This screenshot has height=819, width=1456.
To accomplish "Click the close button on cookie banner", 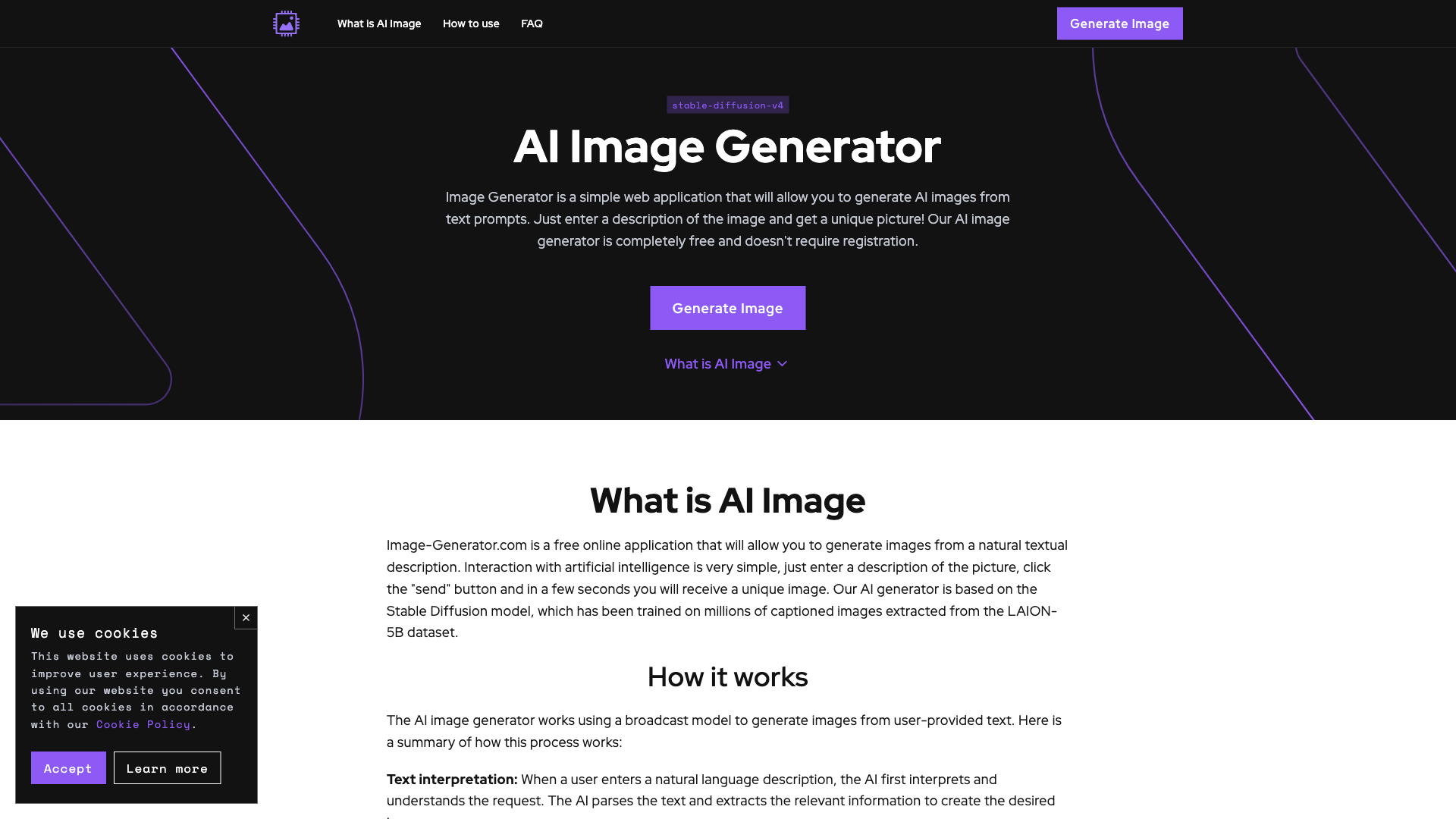I will 246,618.
